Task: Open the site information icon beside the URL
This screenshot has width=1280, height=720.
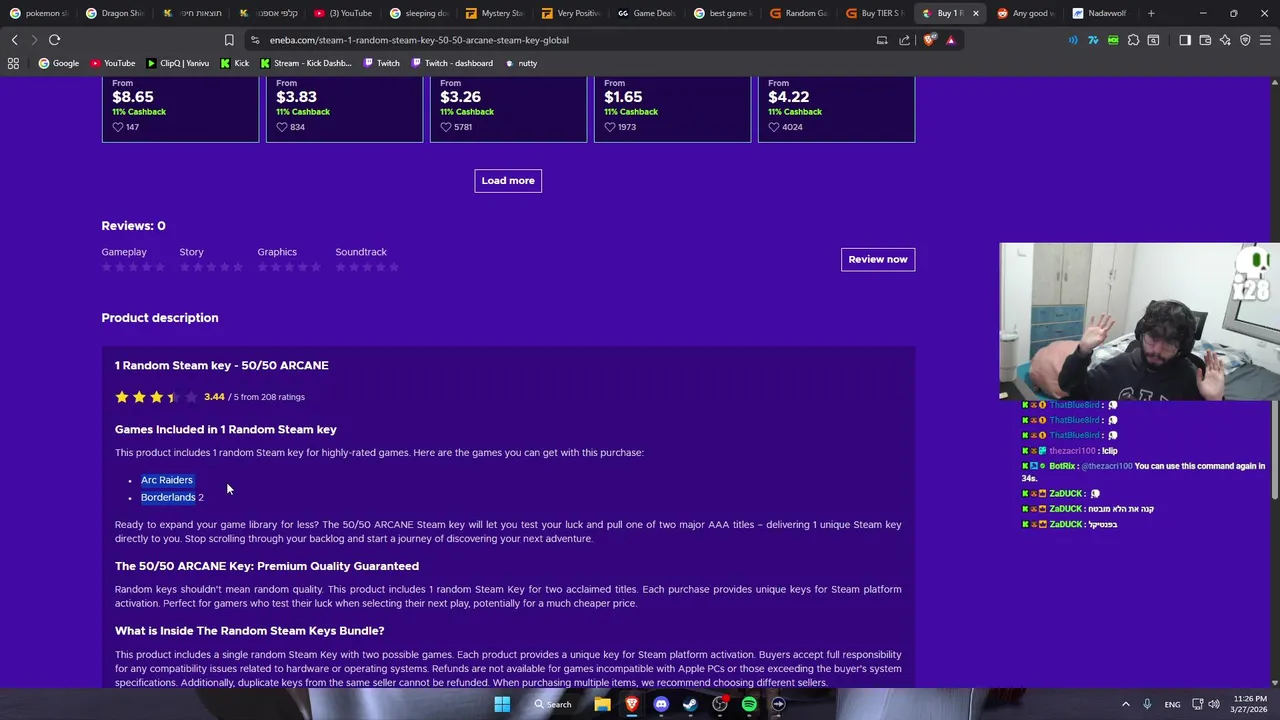Action: coord(255,40)
